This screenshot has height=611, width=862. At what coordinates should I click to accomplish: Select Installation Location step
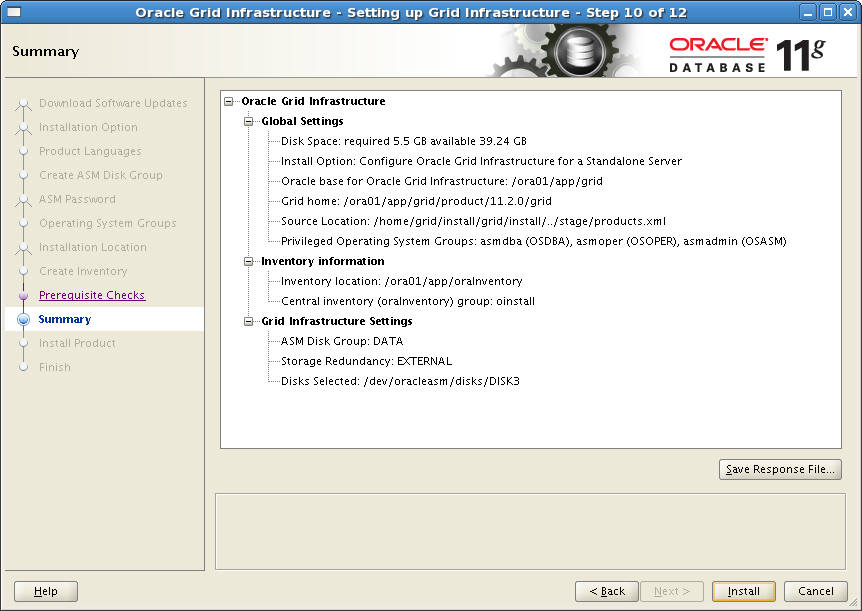point(93,247)
